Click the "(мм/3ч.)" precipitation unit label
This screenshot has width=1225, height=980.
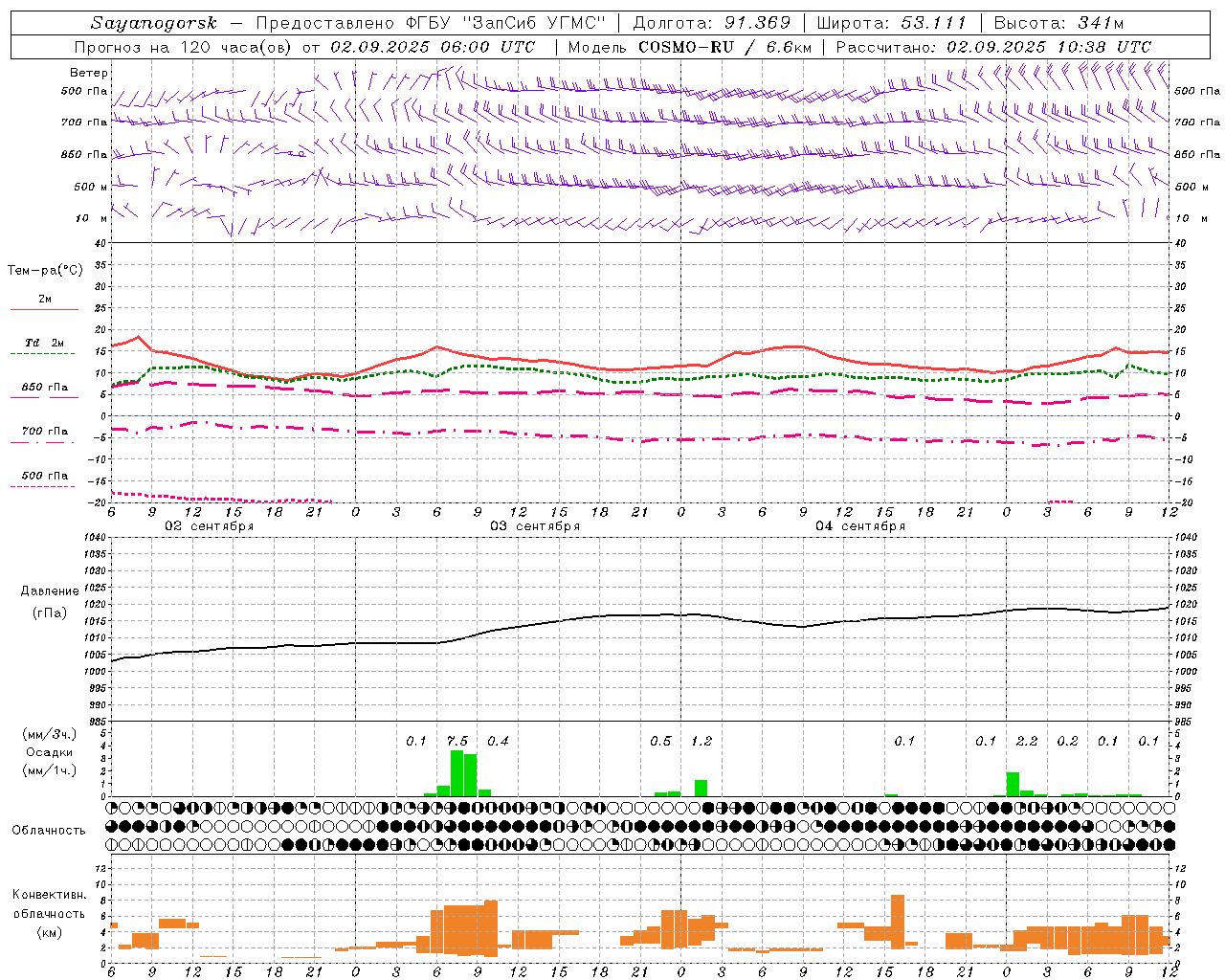pyautogui.click(x=50, y=734)
